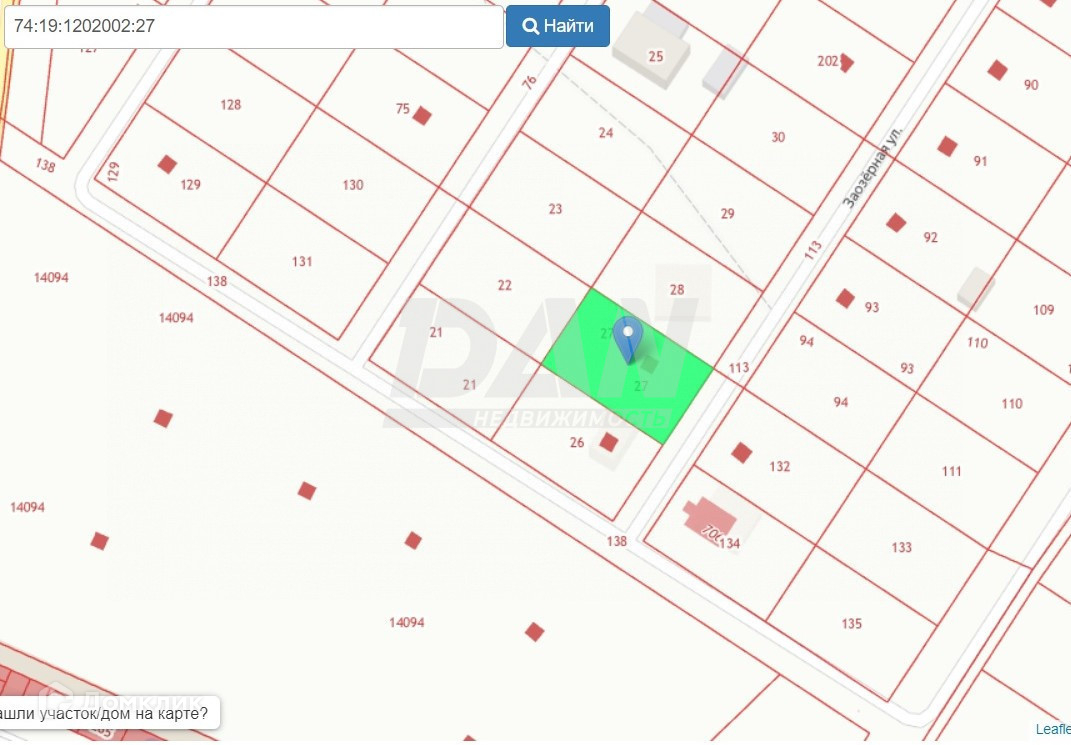Click red building marker beside 132
The width and height of the screenshot is (1071, 745).
(x=742, y=452)
